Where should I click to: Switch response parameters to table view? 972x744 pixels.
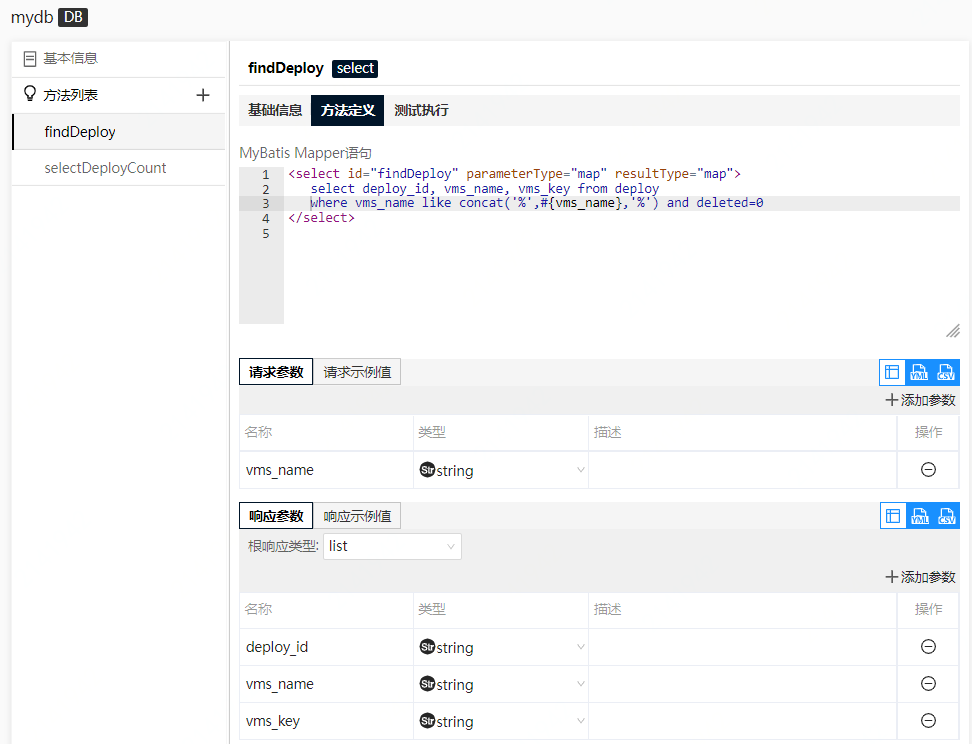tap(892, 516)
